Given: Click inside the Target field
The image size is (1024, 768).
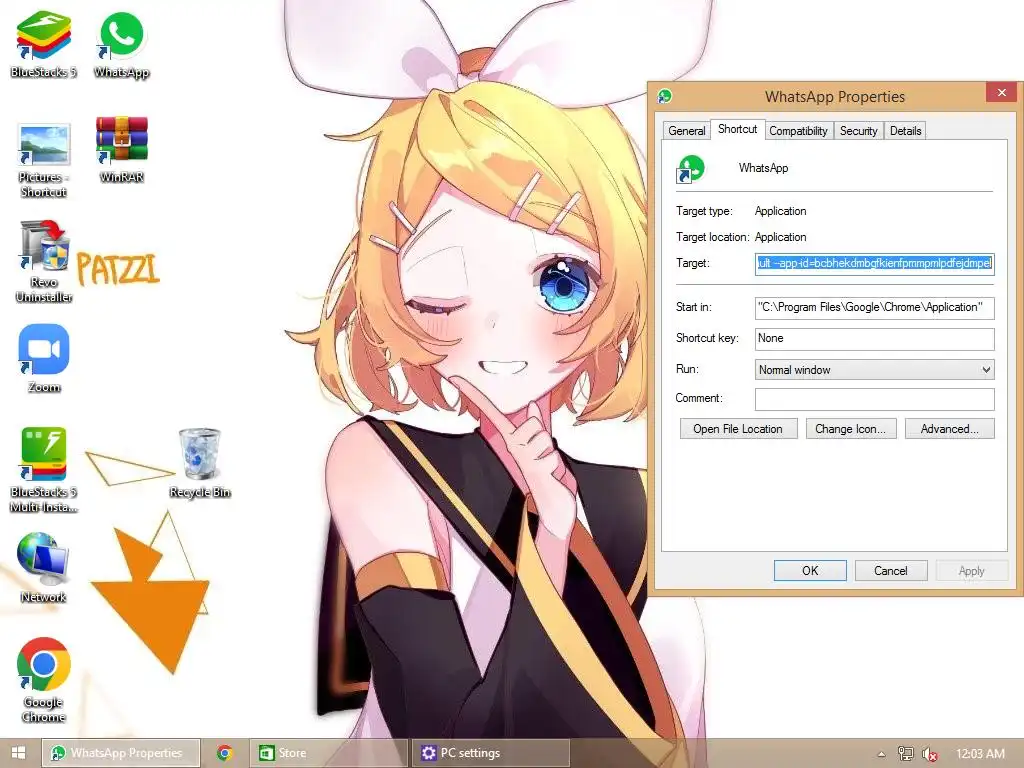Looking at the screenshot, I should click(874, 263).
